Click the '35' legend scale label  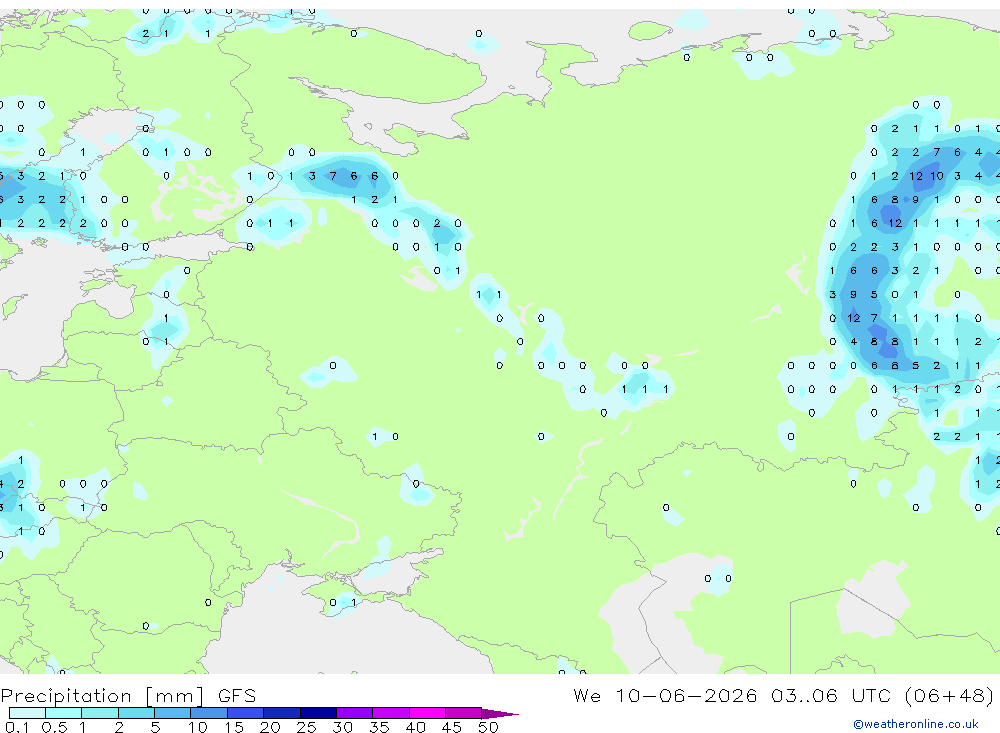click(379, 727)
